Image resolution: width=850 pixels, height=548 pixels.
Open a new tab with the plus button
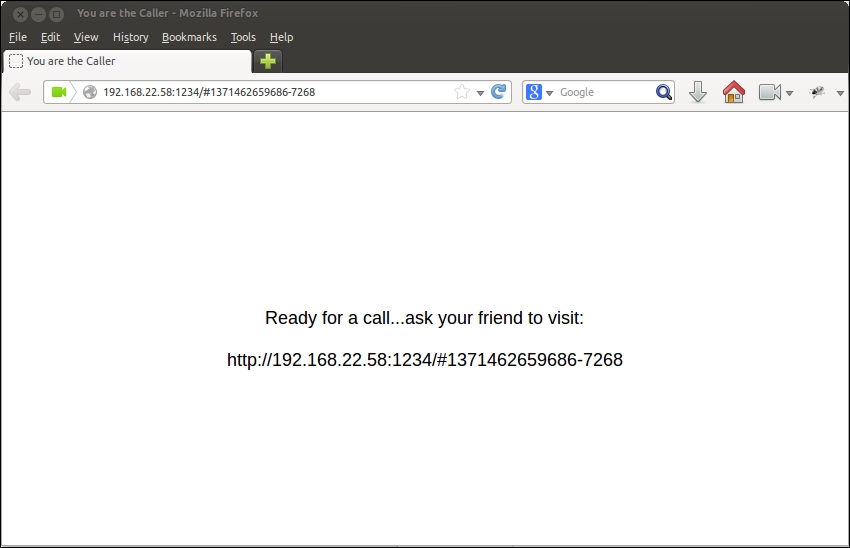click(x=268, y=61)
